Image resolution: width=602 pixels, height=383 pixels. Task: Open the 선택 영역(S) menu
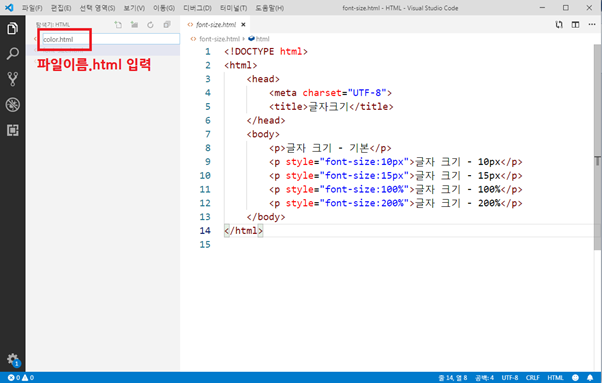[97, 8]
